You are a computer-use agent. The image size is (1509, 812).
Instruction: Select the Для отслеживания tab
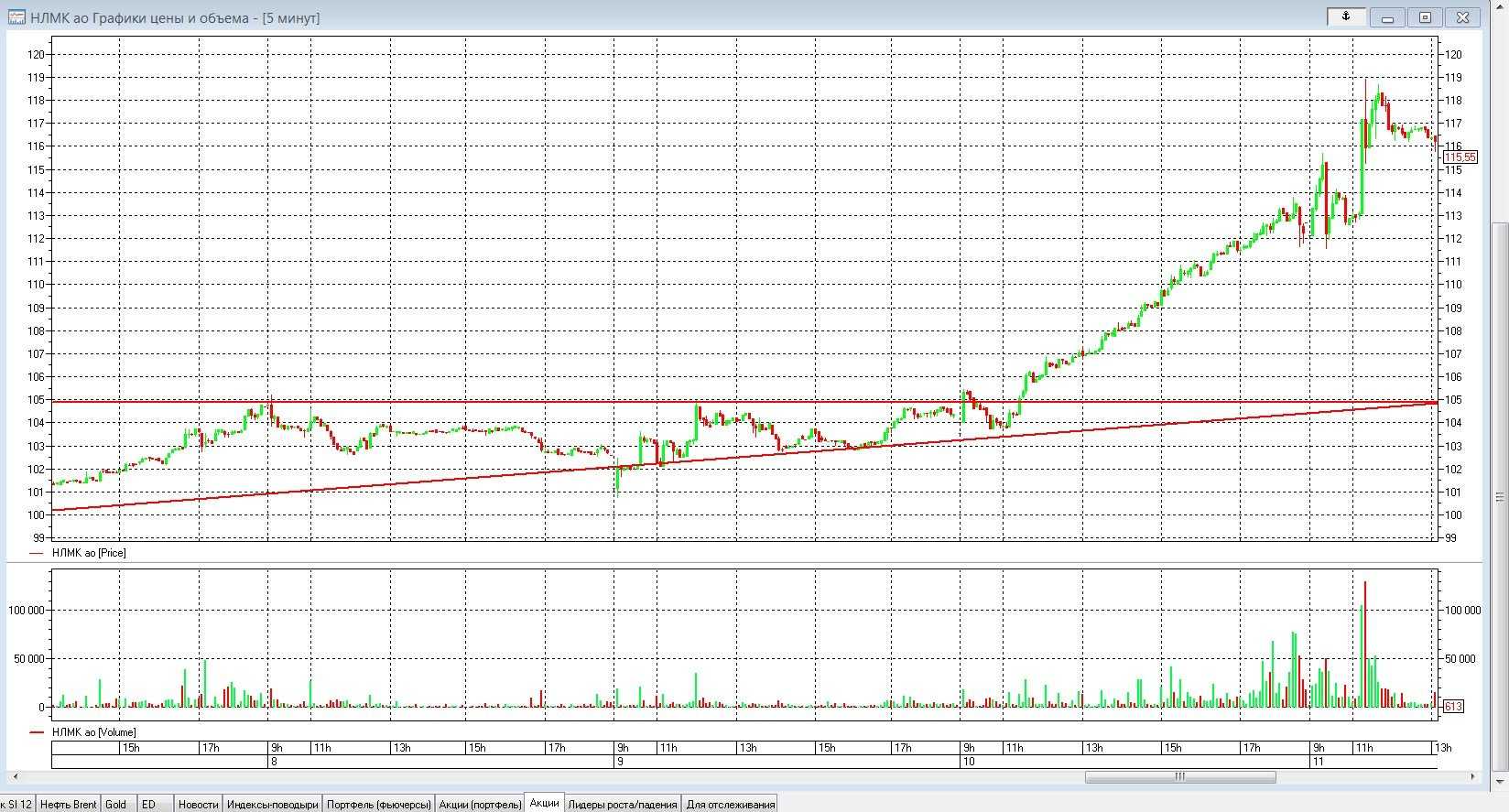[731, 804]
